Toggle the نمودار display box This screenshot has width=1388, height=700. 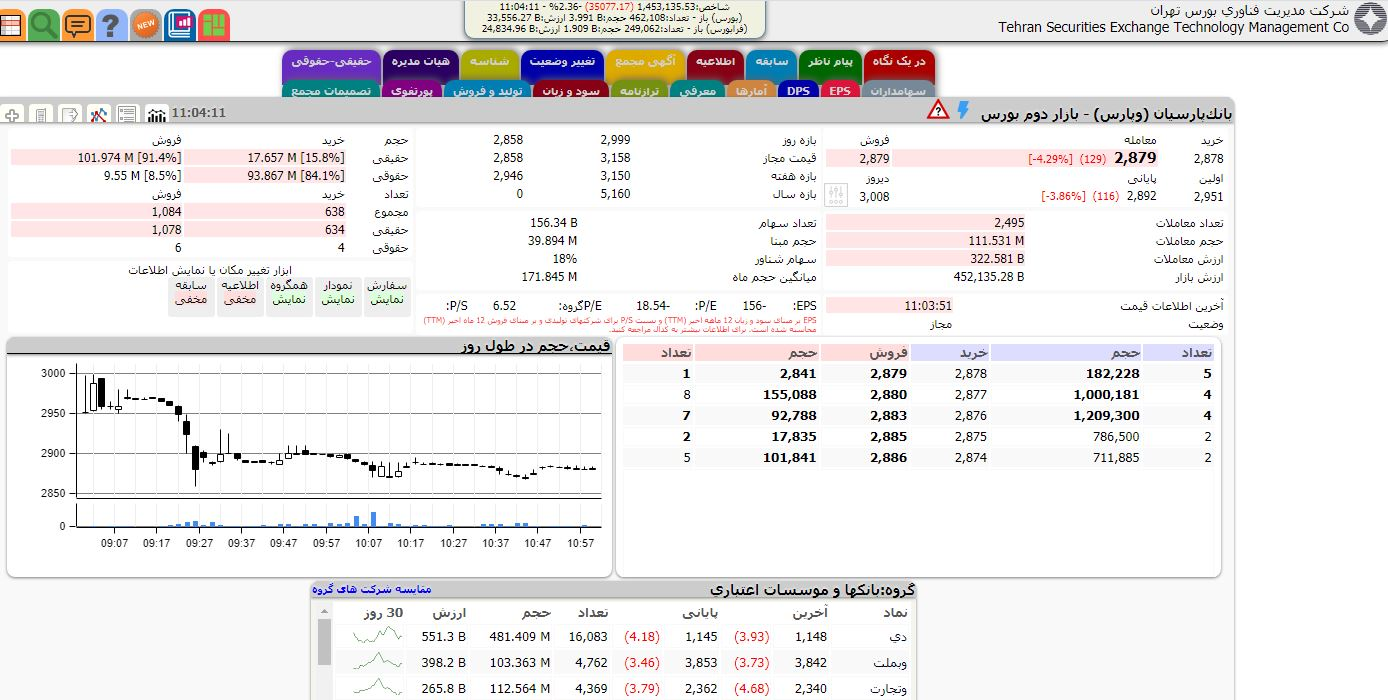pos(338,292)
